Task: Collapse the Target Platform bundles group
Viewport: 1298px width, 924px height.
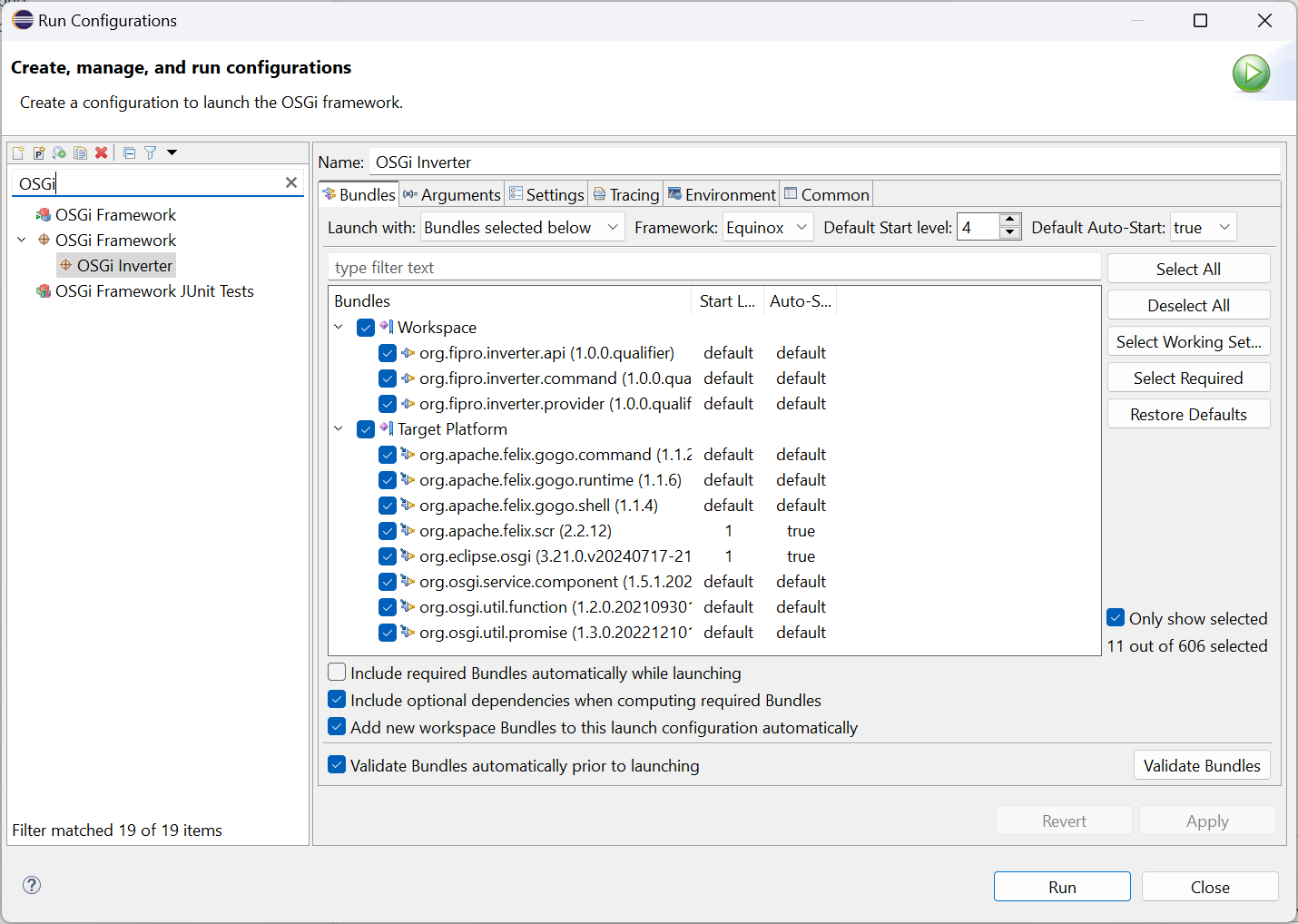Action: [x=339, y=428]
